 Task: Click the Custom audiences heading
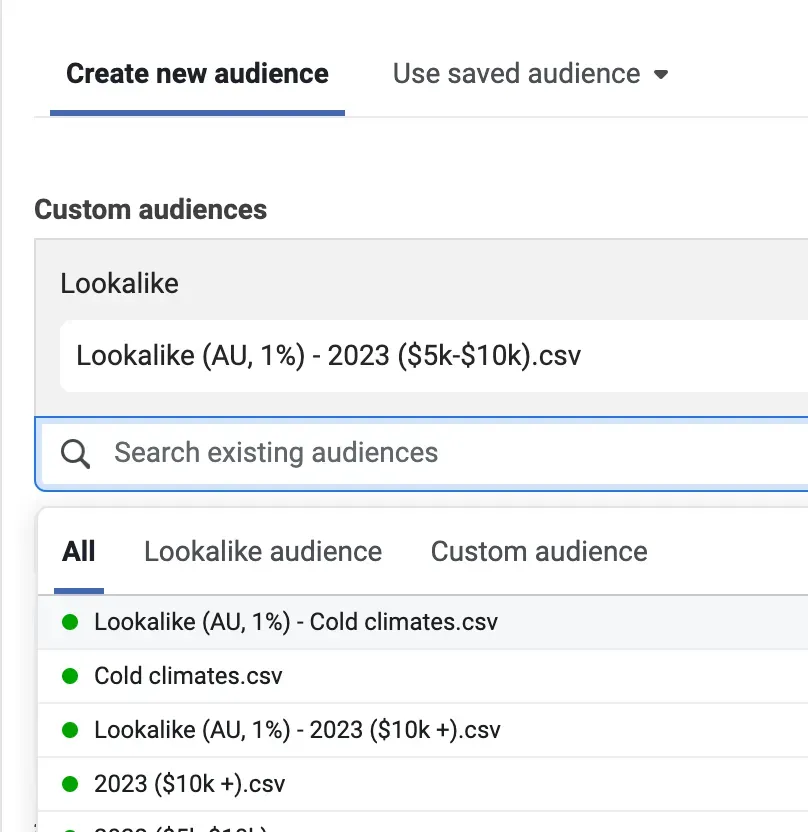[x=151, y=210]
